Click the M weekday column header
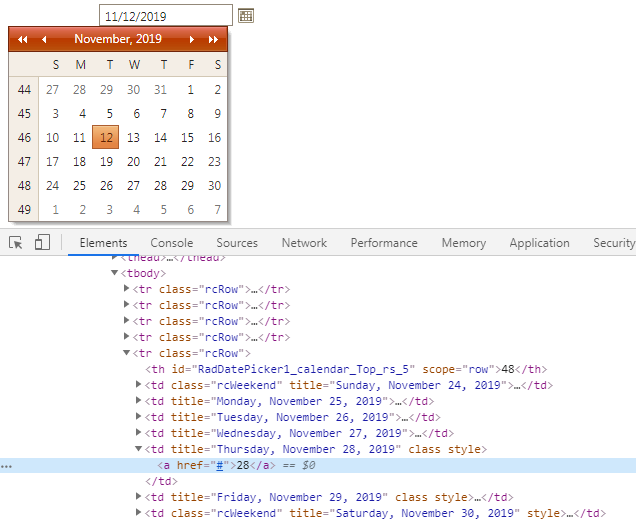The image size is (636, 523). [x=80, y=65]
